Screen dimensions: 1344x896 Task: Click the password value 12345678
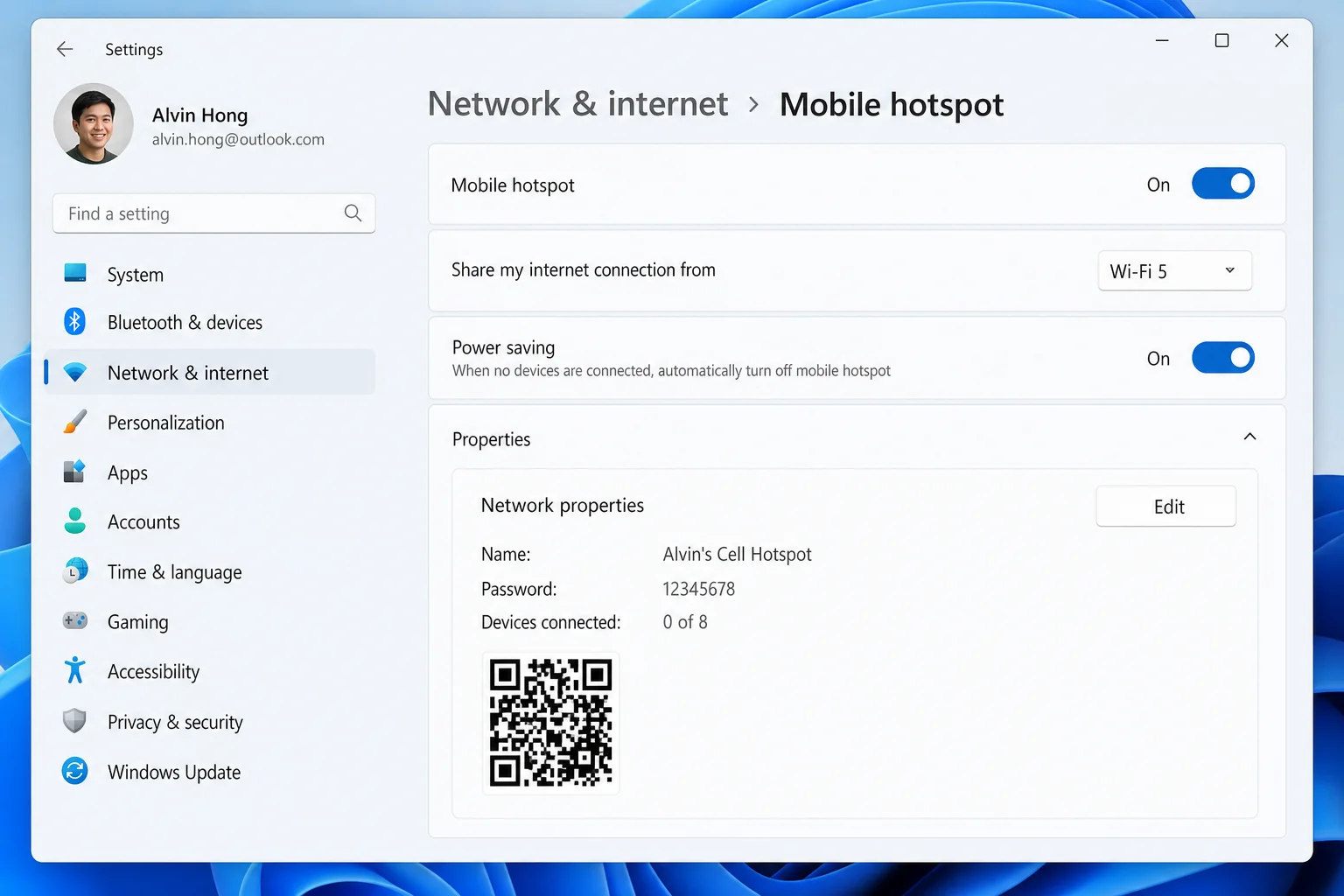click(698, 589)
